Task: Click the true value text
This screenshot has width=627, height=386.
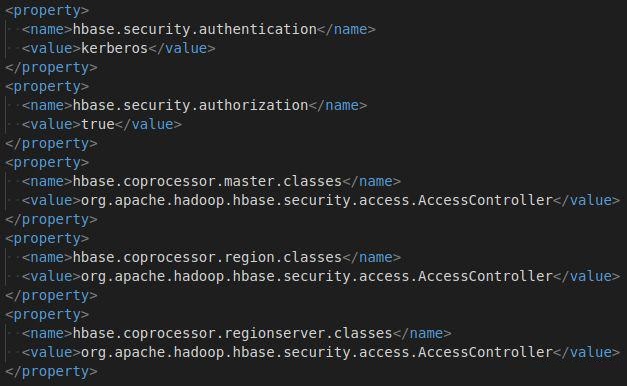Action: [98, 124]
